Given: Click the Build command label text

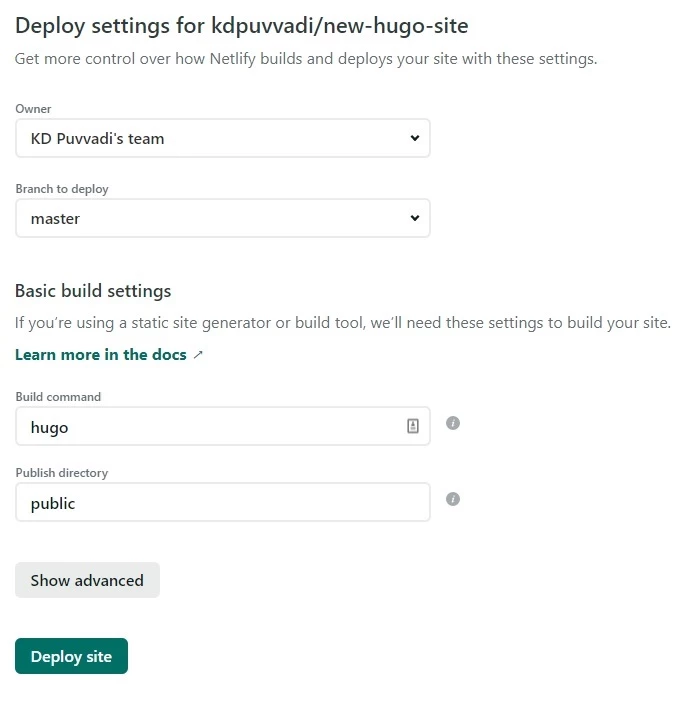Looking at the screenshot, I should [58, 397].
